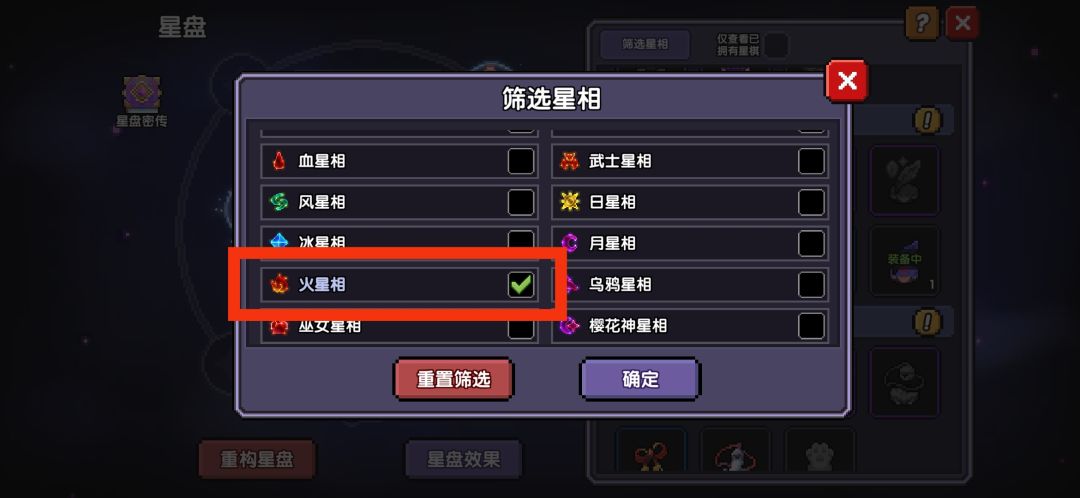The width and height of the screenshot is (1080, 498).
Task: Check the 樱花神星相 checkbox
Action: 811,325
